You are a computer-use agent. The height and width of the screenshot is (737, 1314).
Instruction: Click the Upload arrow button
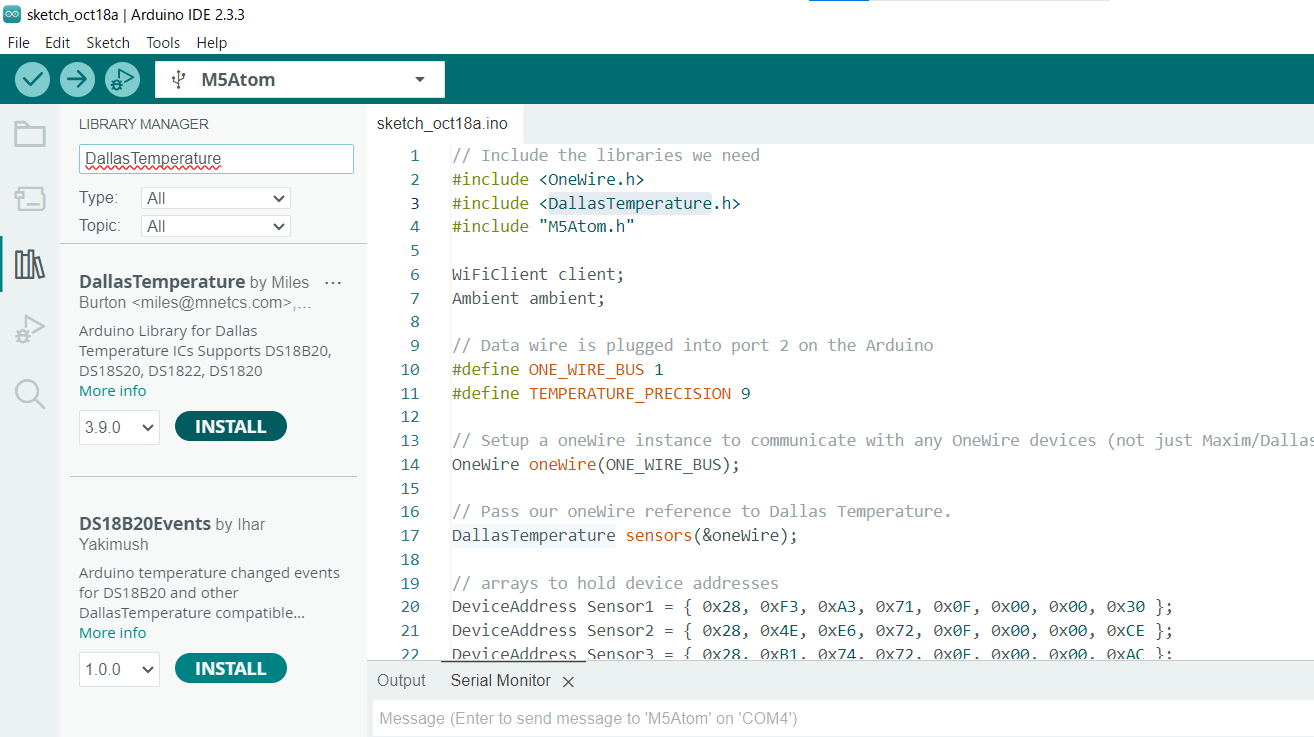pos(77,79)
